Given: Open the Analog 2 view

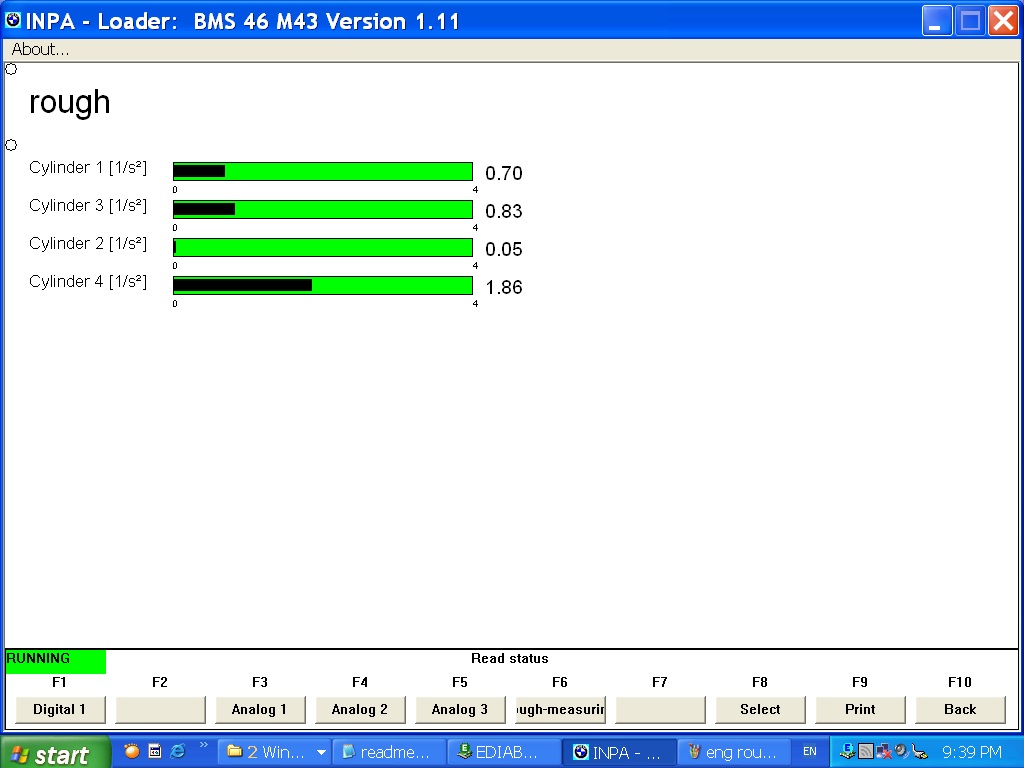Looking at the screenshot, I should (x=360, y=709).
